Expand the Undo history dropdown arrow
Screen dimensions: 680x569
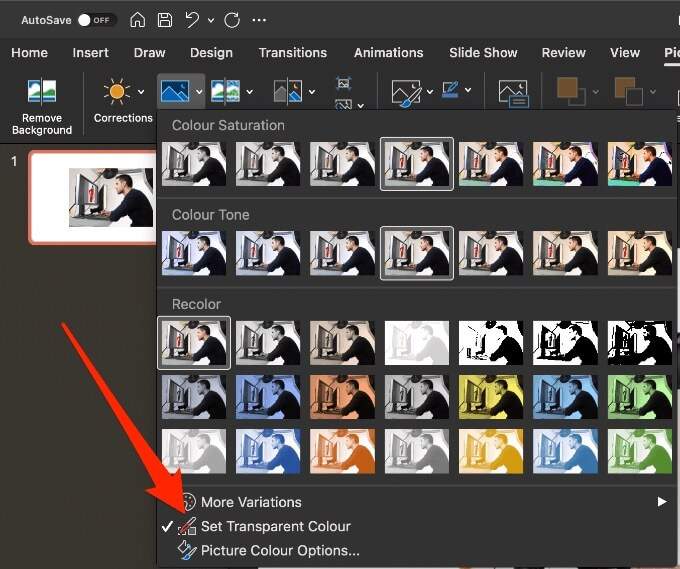pyautogui.click(x=211, y=20)
